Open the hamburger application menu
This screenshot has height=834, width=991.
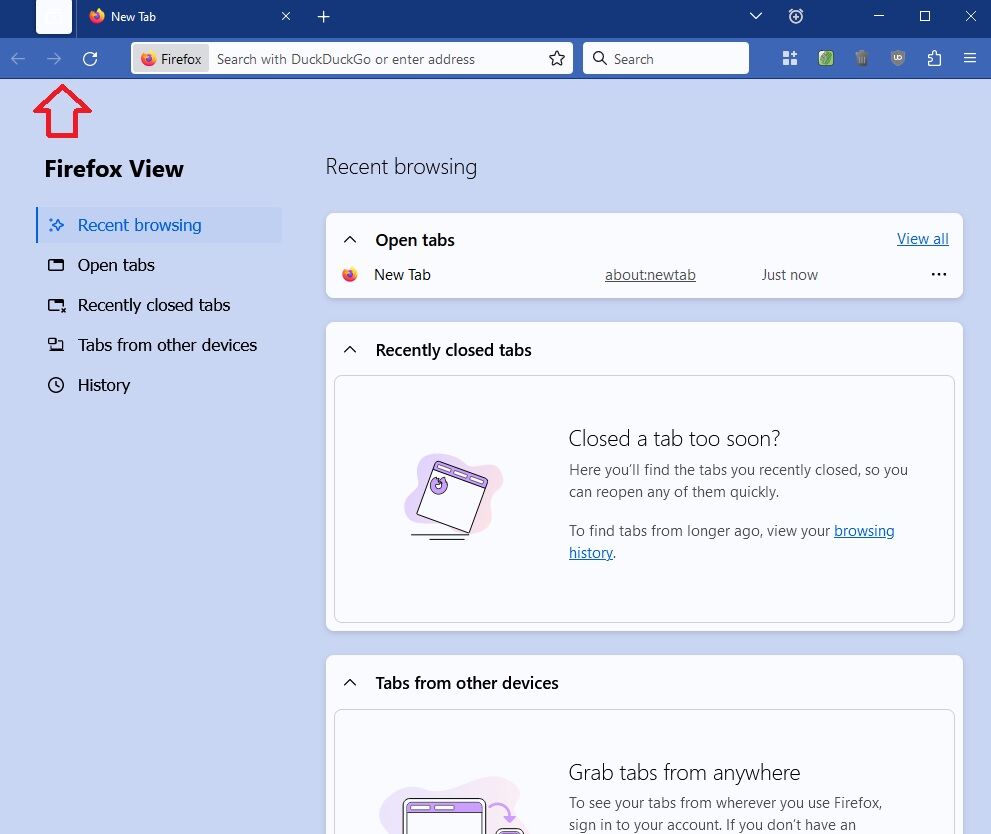coord(970,58)
